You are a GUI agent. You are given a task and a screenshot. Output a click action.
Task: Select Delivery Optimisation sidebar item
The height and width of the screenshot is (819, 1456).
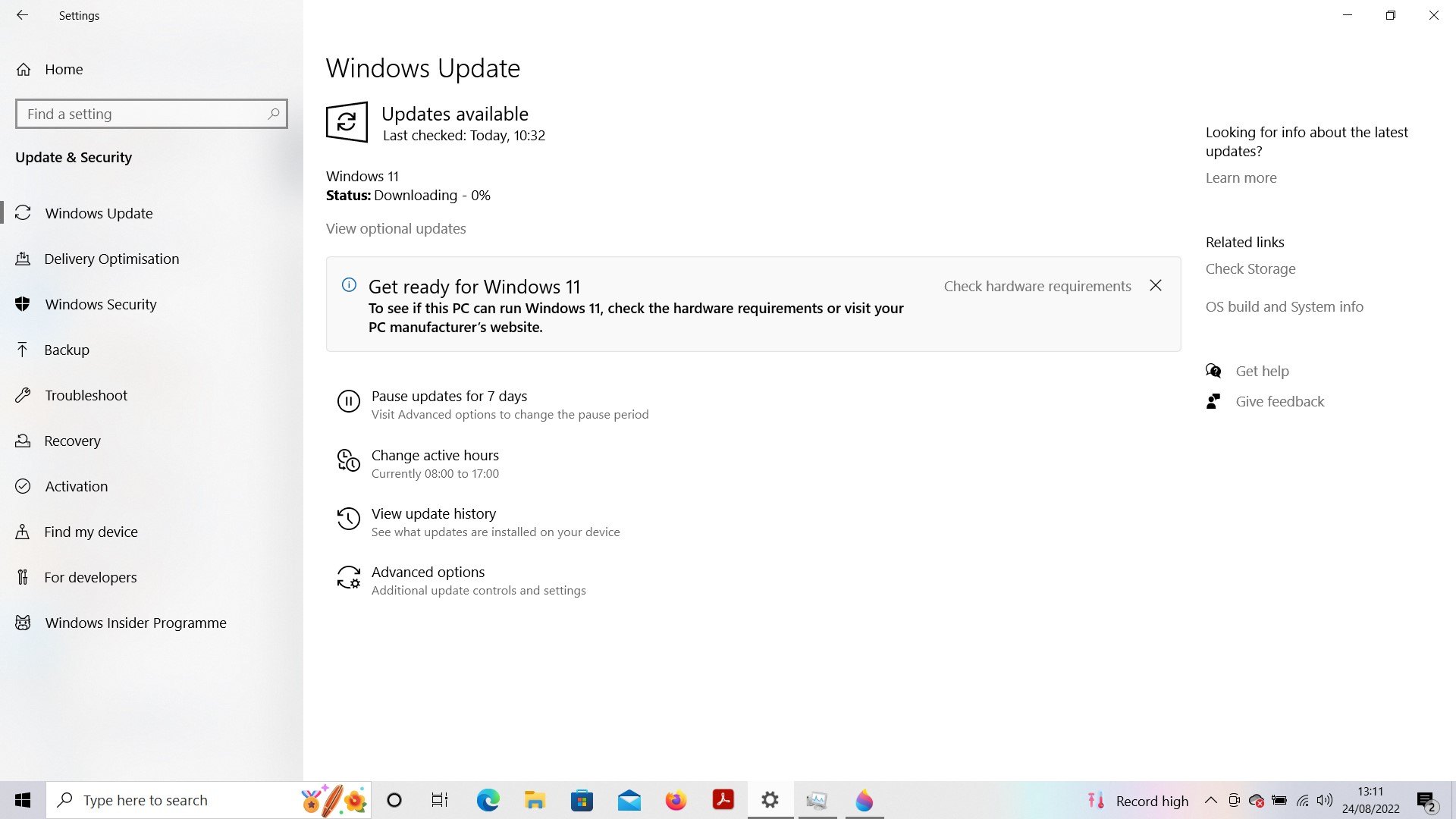[111, 259]
